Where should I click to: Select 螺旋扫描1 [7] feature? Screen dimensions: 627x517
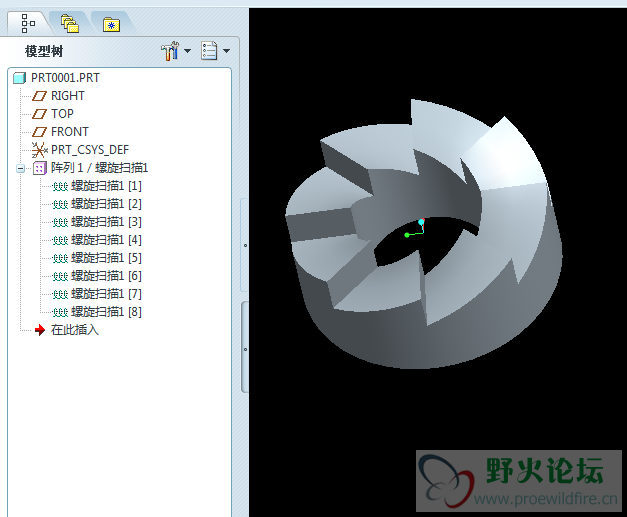pyautogui.click(x=106, y=294)
